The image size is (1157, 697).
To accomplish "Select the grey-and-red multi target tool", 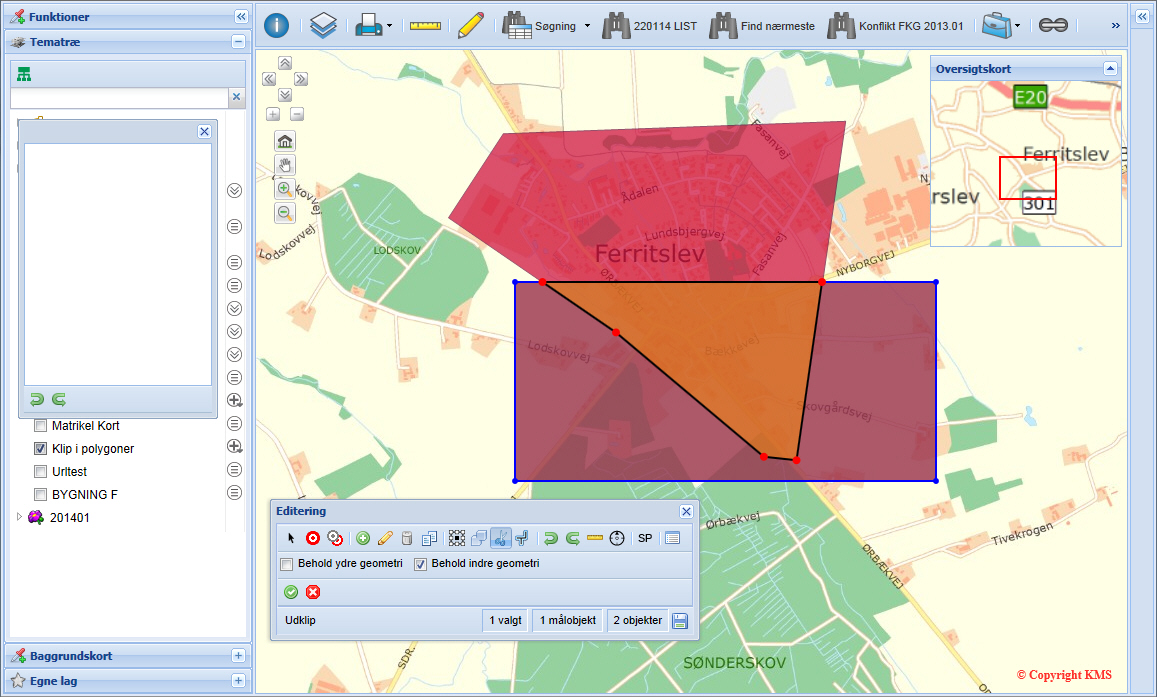I will pyautogui.click(x=335, y=538).
